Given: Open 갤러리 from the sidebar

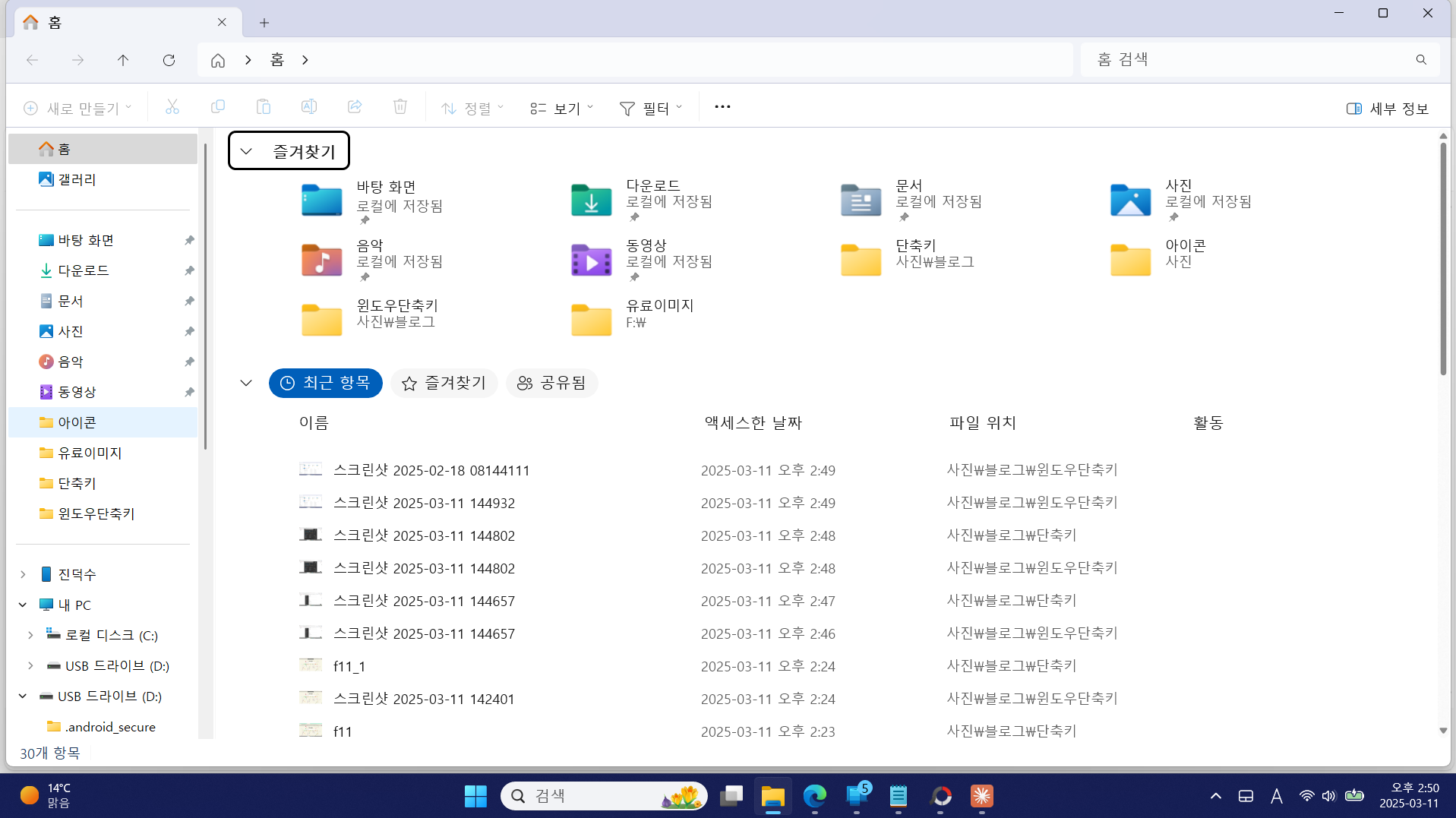Looking at the screenshot, I should pyautogui.click(x=76, y=179).
